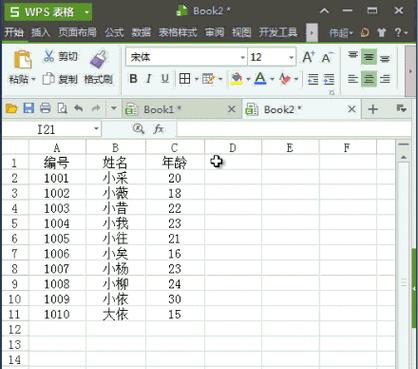Click the skin shirt icon
Image resolution: width=418 pixels, height=369 pixels.
[382, 32]
